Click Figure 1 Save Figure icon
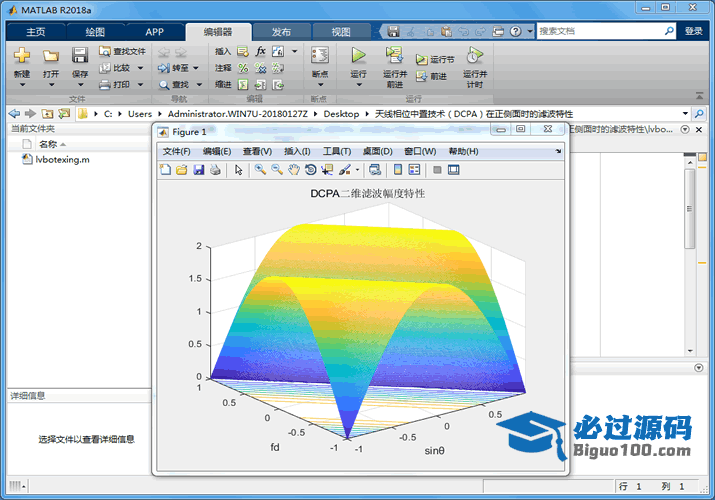Viewport: 715px width, 500px height. 199,170
